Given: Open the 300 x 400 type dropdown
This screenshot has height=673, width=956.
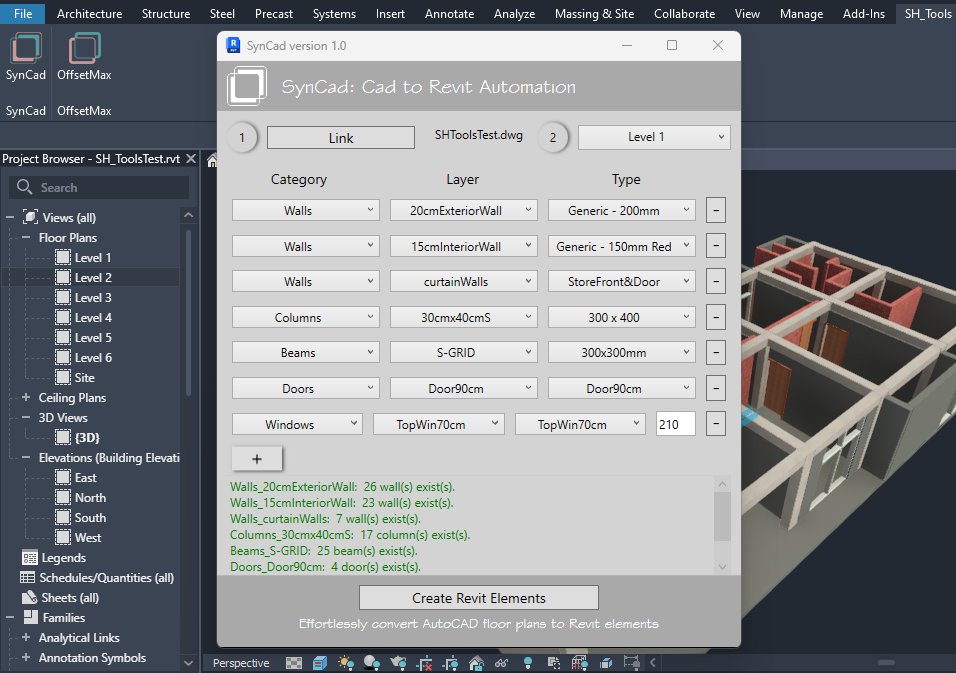Looking at the screenshot, I should tap(621, 317).
